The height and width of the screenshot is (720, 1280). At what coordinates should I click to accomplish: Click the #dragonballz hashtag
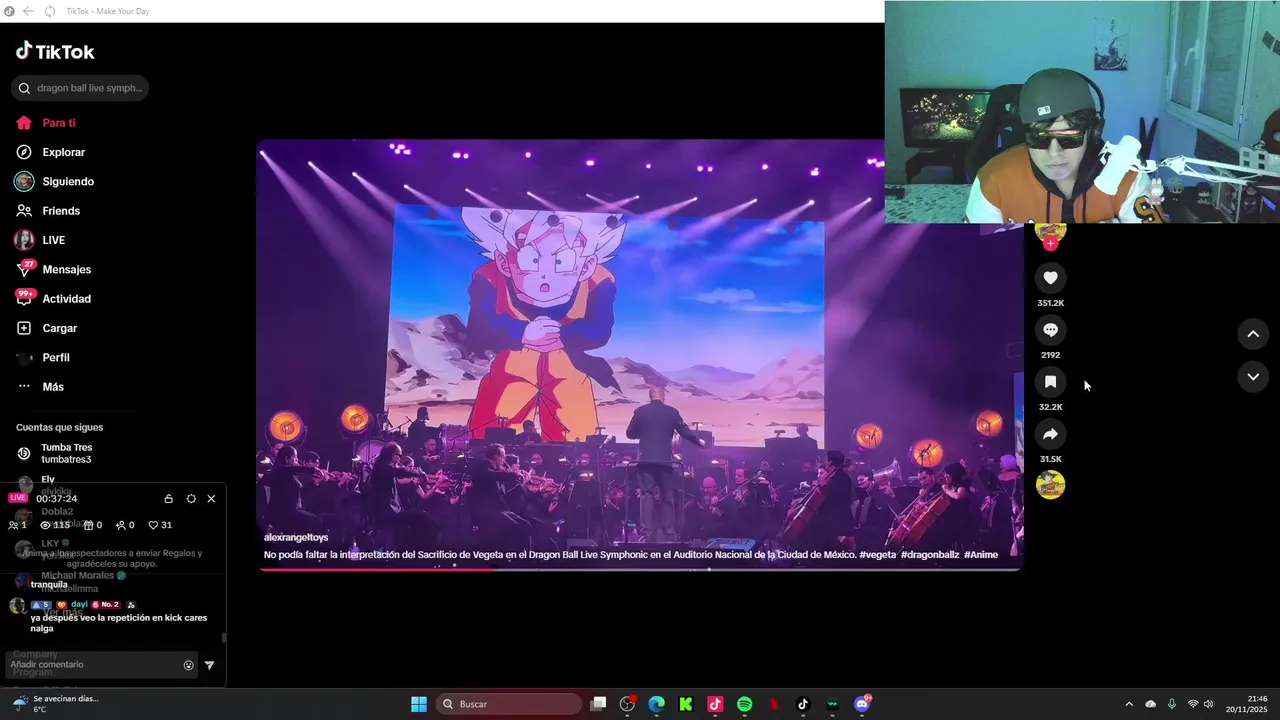click(x=930, y=555)
